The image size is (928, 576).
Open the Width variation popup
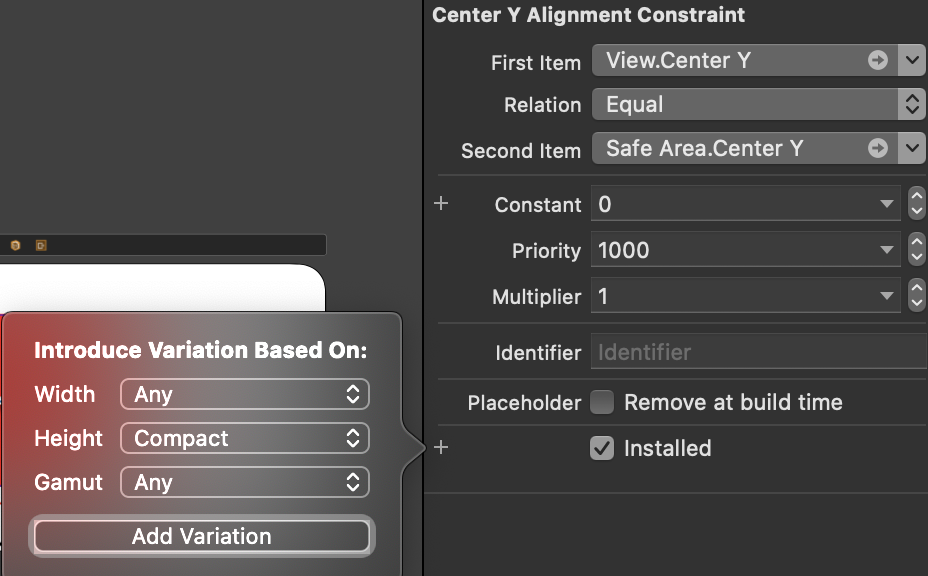245,394
